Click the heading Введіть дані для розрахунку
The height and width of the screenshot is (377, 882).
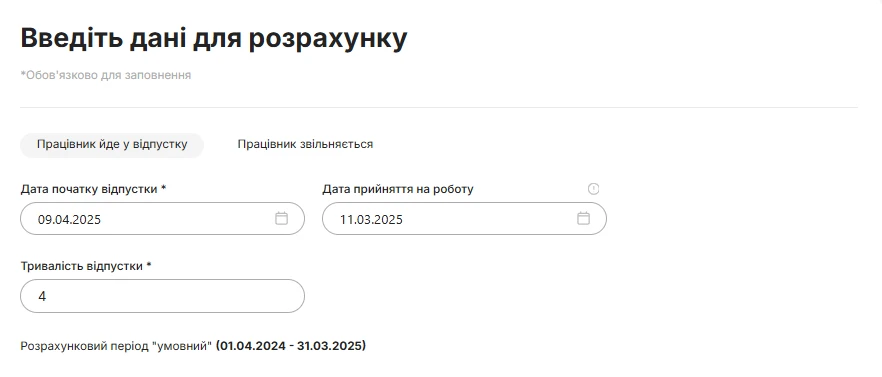214,39
